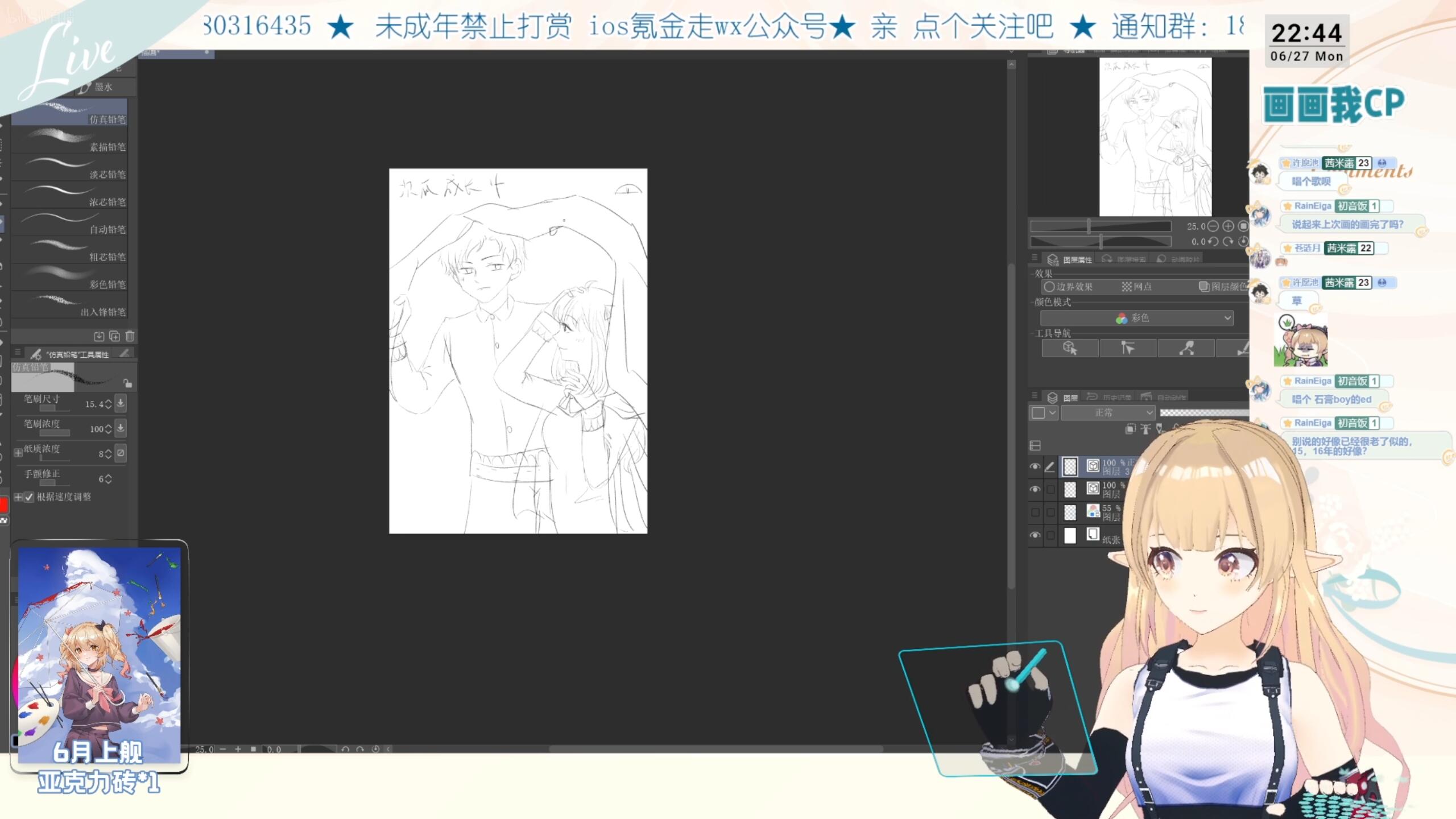1456x819 pixels.
Task: Pick the 粗芯铅笔 brush preset
Action: point(69,250)
